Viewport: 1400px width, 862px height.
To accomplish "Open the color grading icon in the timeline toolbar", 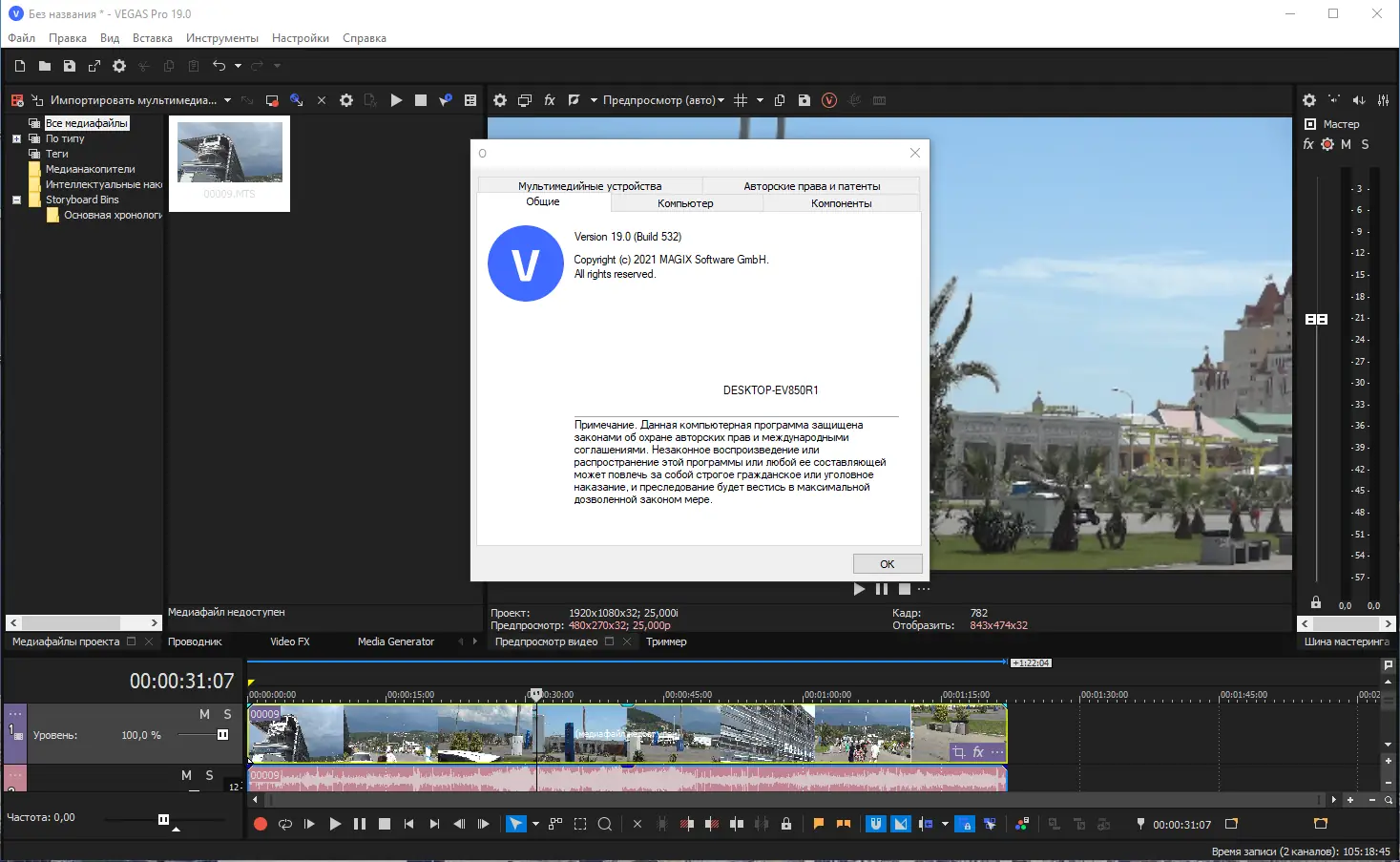I will pyautogui.click(x=1022, y=824).
